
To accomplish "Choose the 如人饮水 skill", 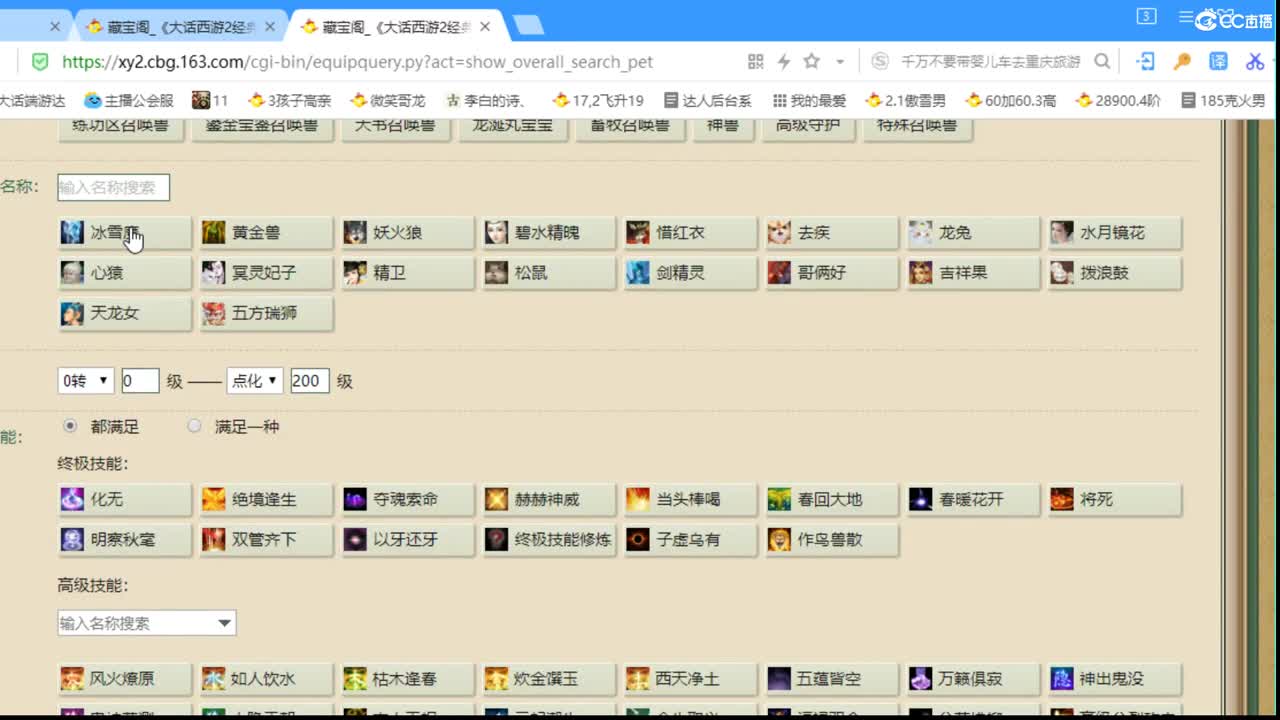I will (x=266, y=679).
